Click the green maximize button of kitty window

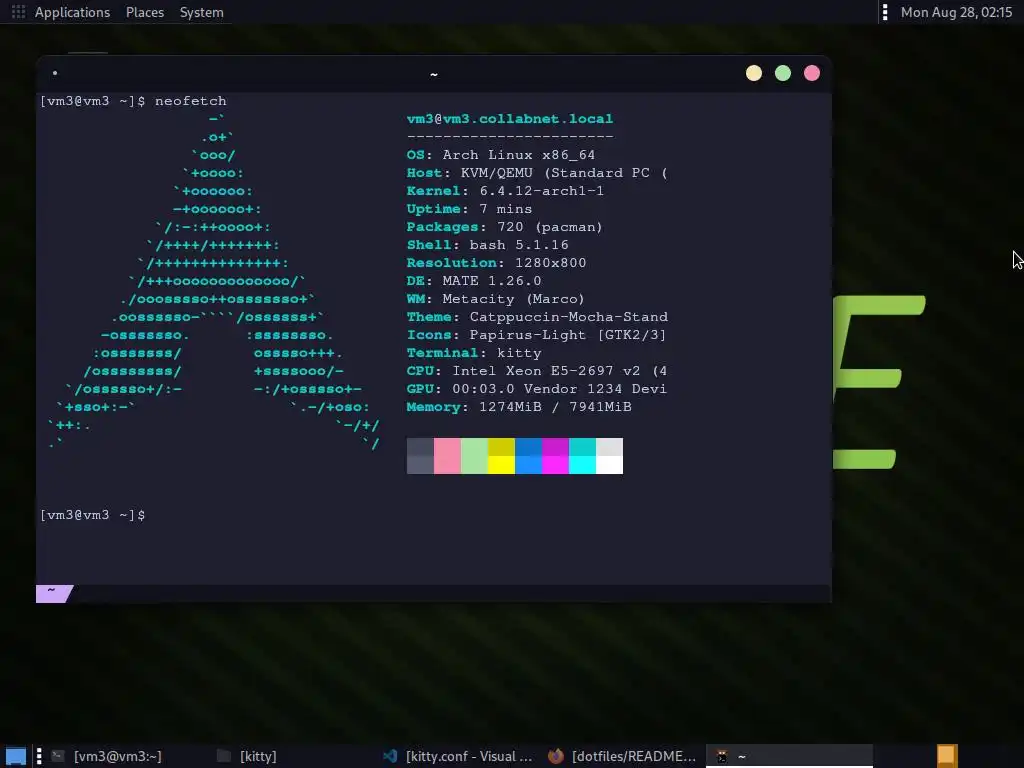[x=782, y=73]
